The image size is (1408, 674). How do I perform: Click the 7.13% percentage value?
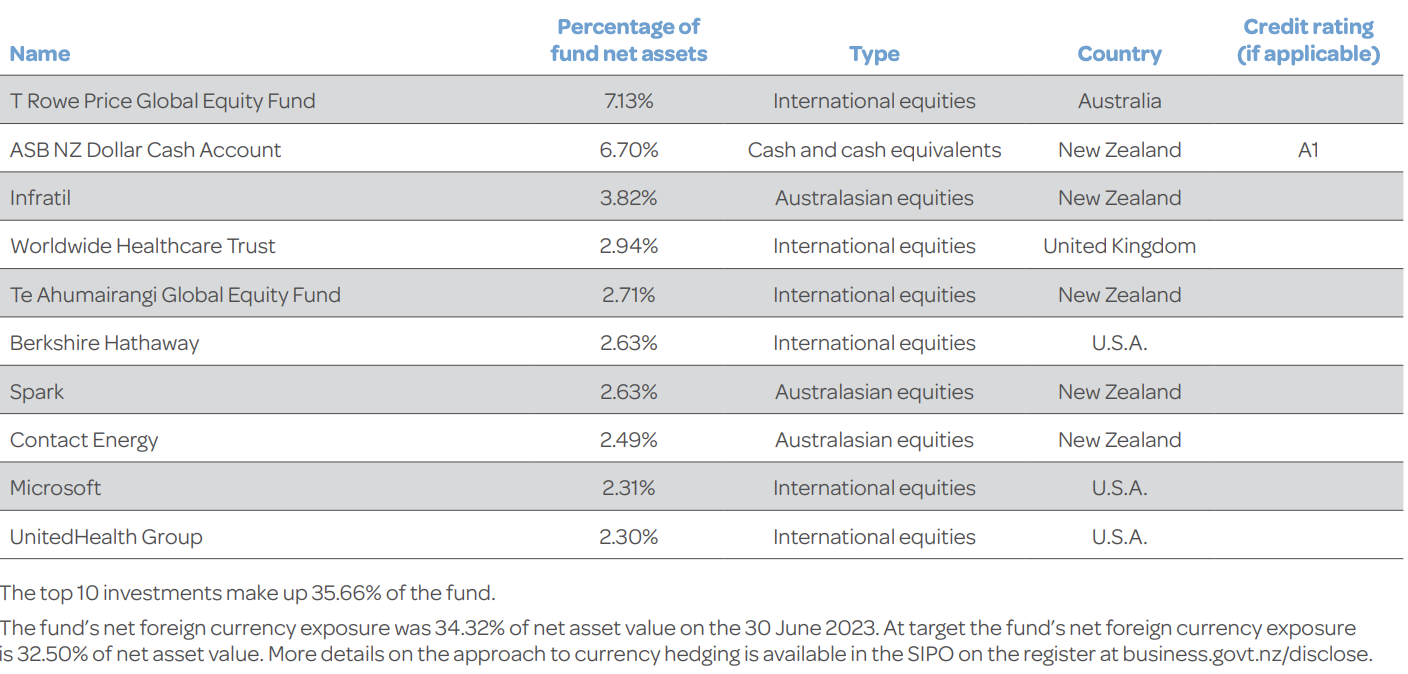click(x=628, y=101)
